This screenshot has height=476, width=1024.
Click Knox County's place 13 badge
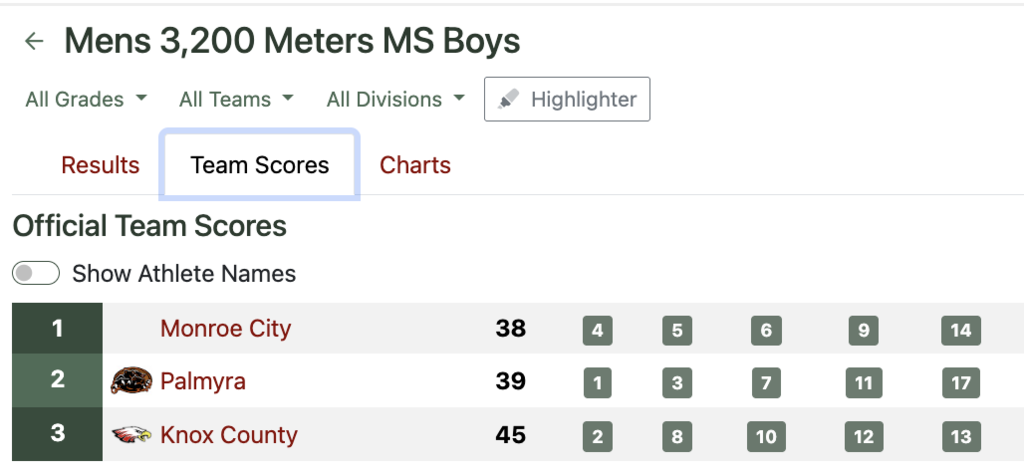(x=961, y=436)
